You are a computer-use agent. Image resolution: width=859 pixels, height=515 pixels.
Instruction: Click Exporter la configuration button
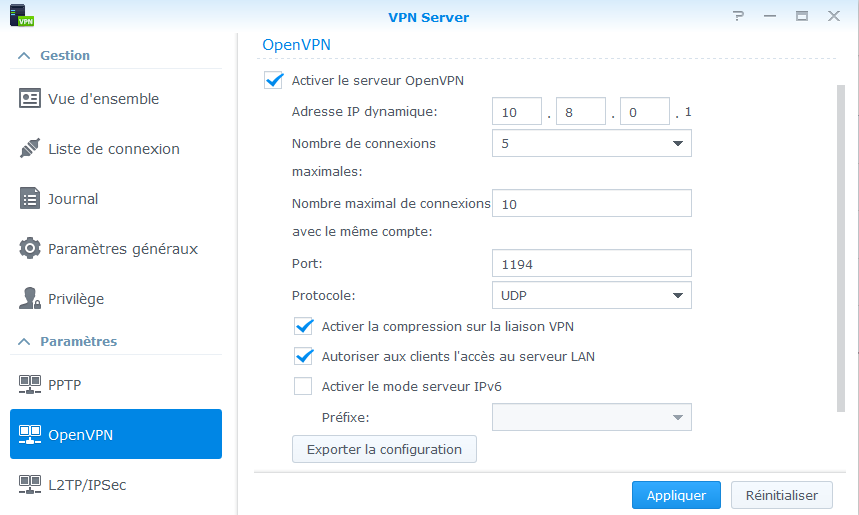384,449
